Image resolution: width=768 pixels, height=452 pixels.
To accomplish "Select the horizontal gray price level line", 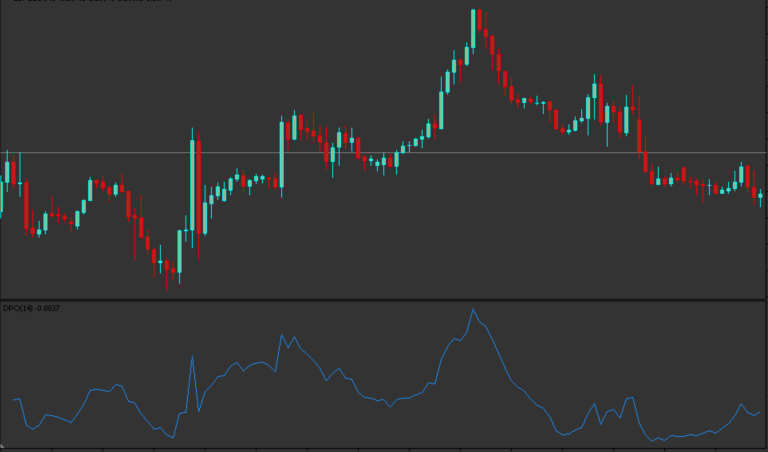I will pos(384,153).
